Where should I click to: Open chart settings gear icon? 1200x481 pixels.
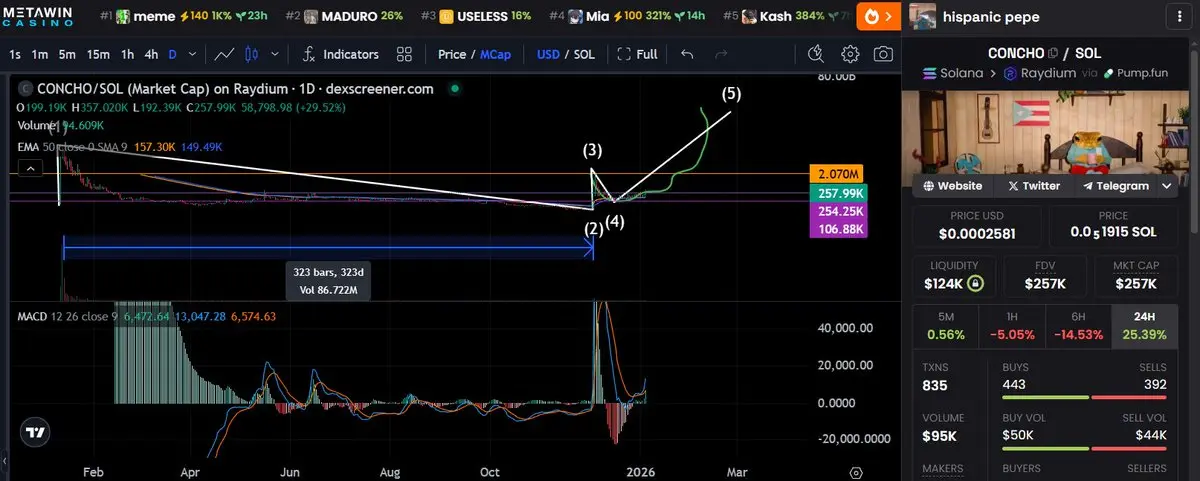coord(850,54)
